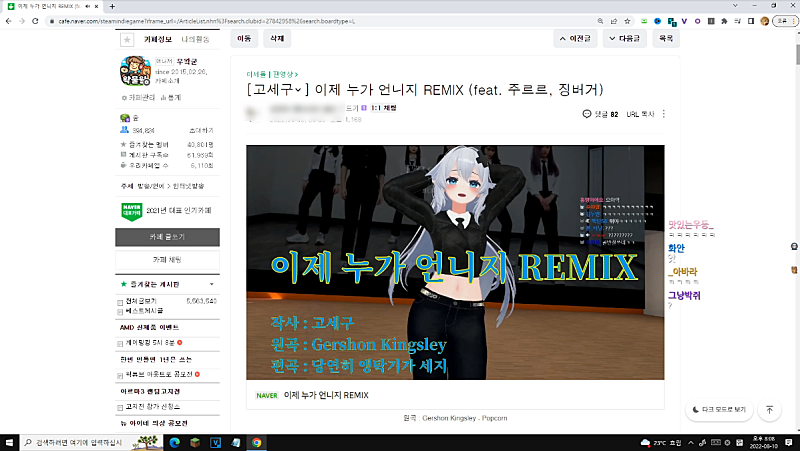Toggle the browser side panel icon
Viewport: 800px width, 451px height.
[x=751, y=21]
